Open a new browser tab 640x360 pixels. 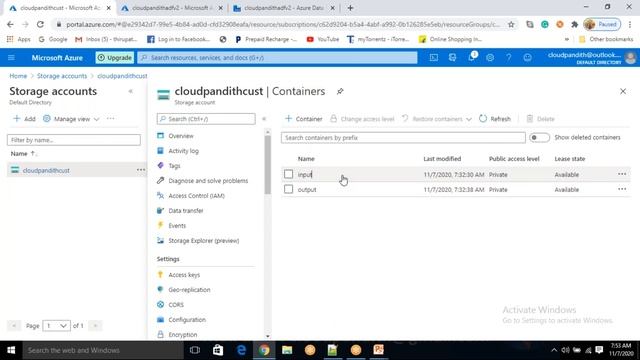click(x=351, y=8)
